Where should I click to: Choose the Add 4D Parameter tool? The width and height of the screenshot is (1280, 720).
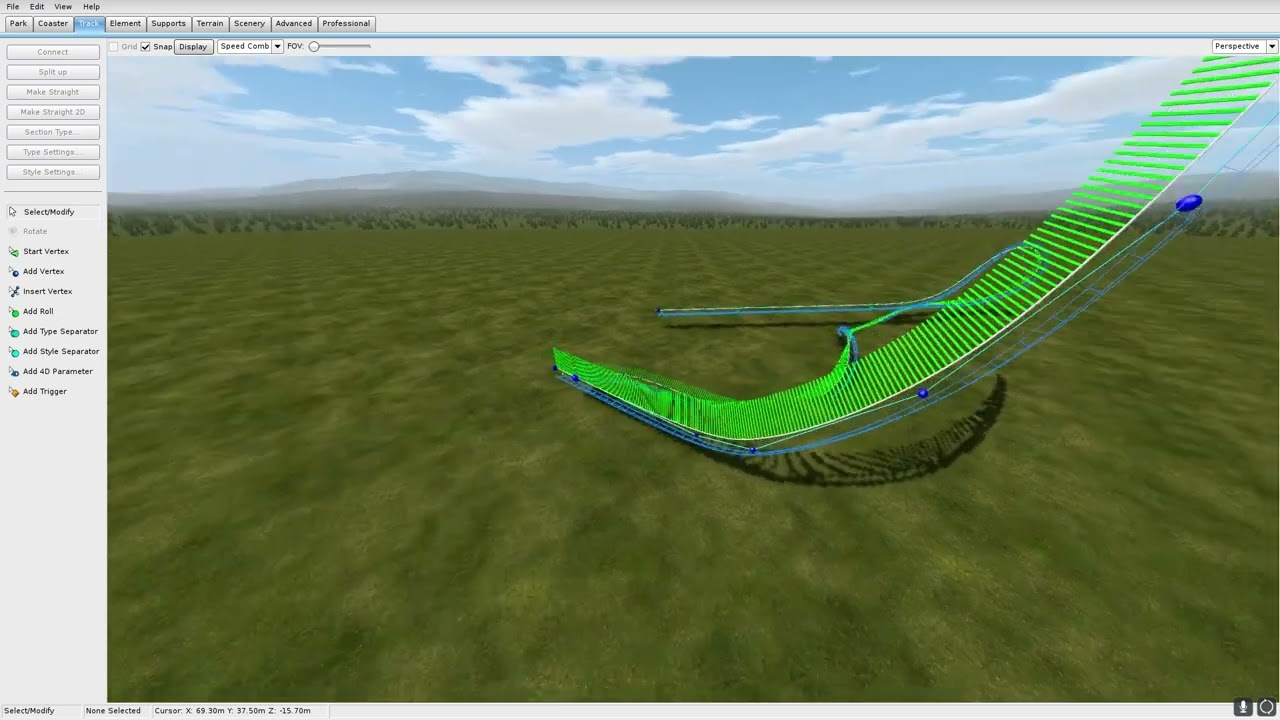pyautogui.click(x=57, y=371)
